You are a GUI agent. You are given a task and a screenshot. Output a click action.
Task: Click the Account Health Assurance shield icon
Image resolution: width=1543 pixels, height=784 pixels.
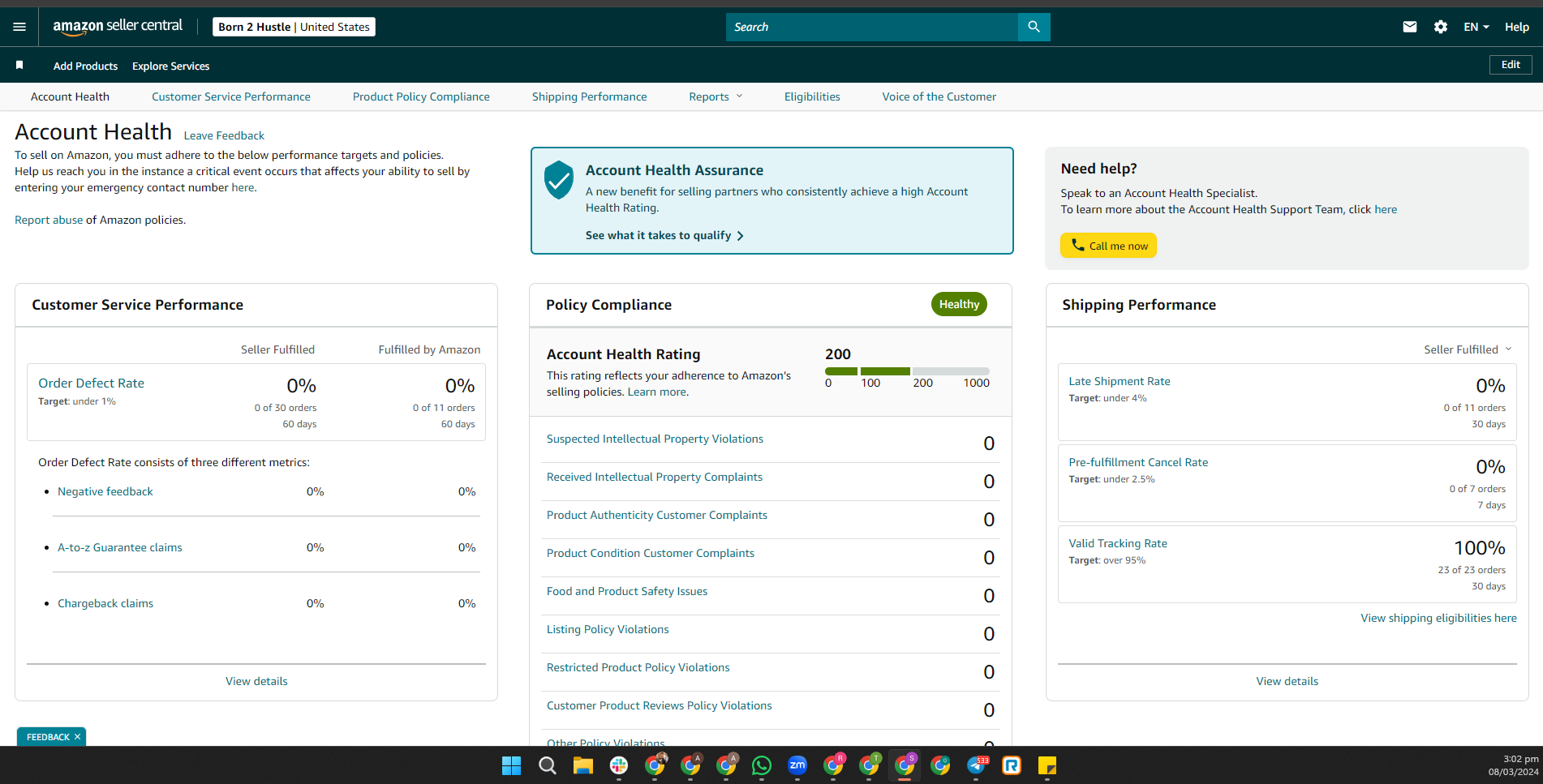click(x=559, y=180)
